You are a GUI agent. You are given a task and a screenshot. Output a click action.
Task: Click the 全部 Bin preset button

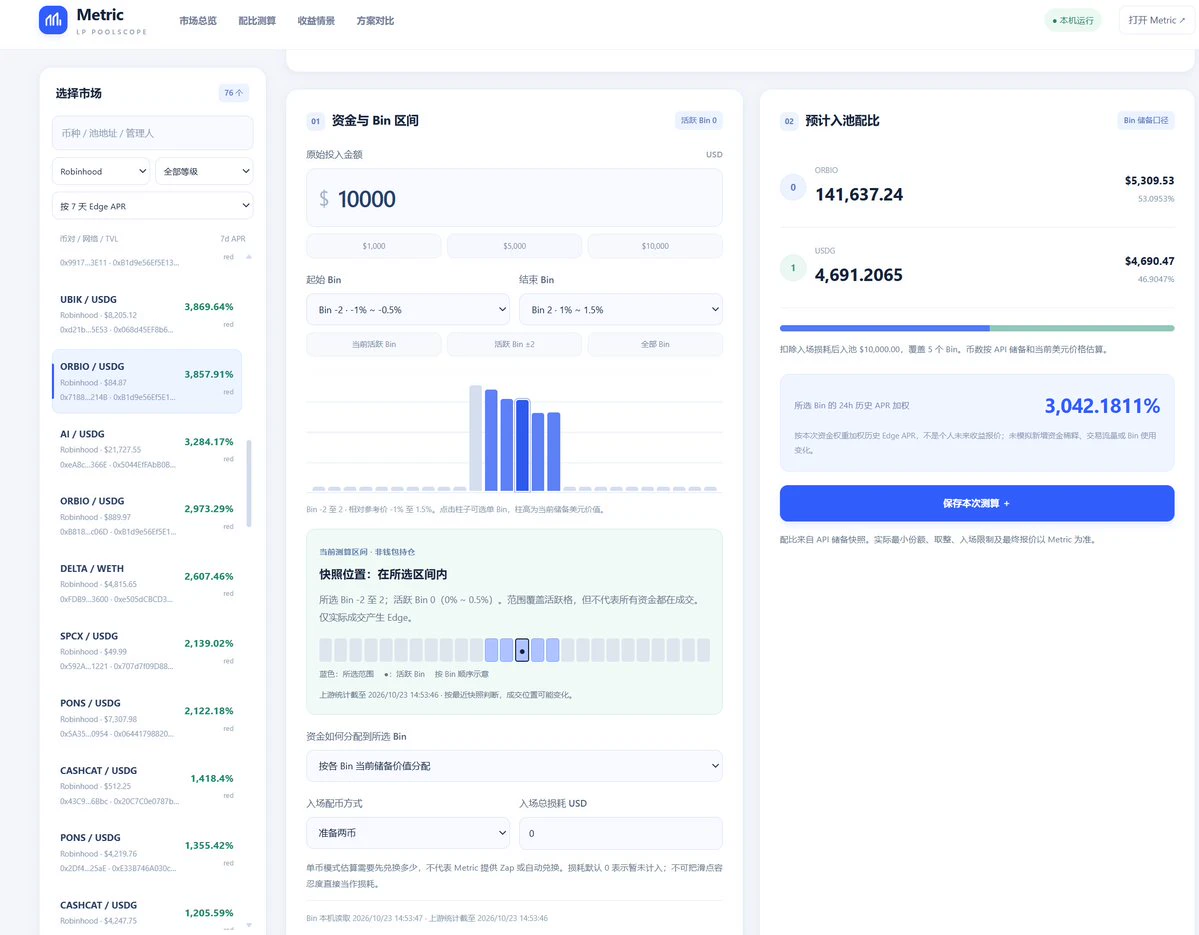[x=655, y=344]
